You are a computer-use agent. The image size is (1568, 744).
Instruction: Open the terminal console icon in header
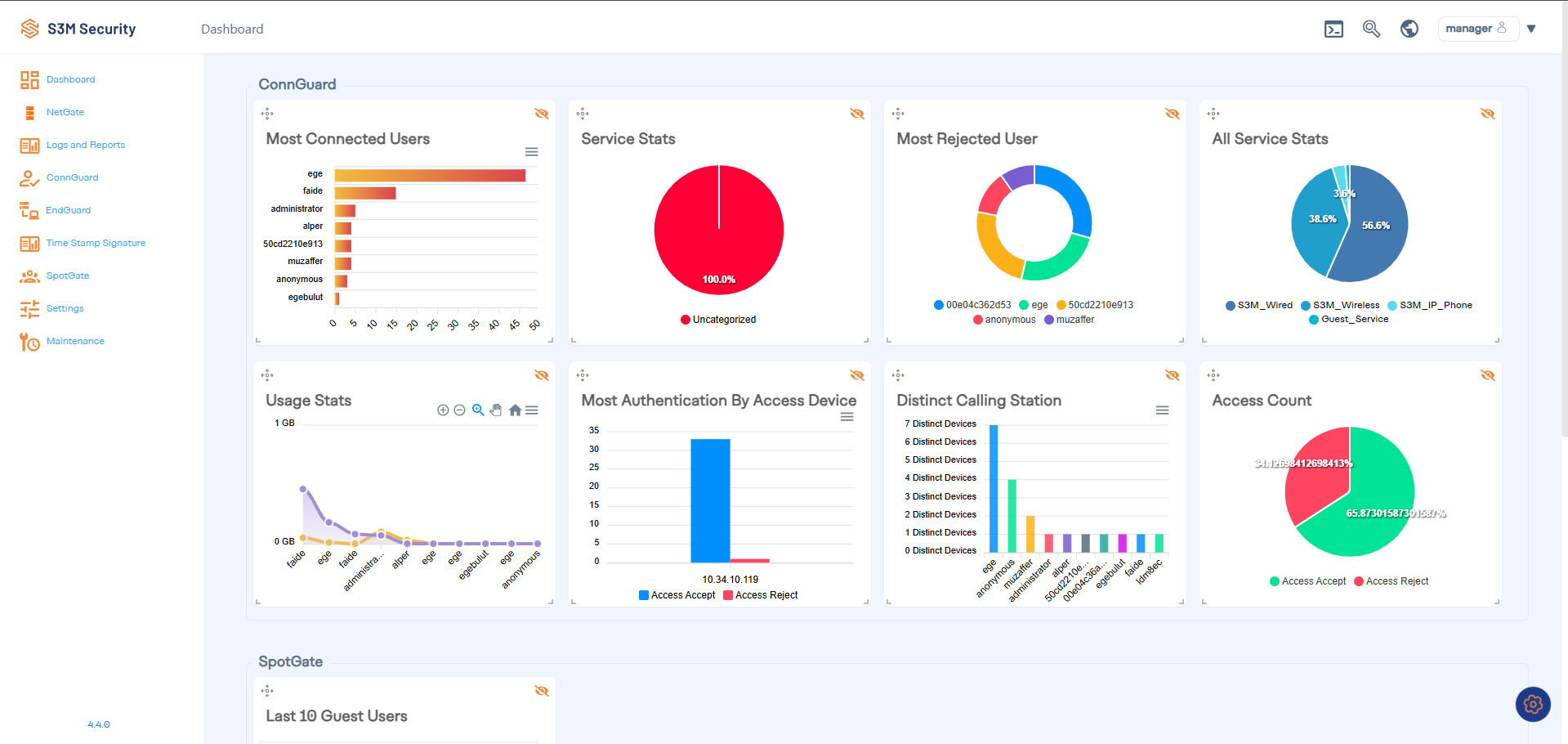[1333, 29]
